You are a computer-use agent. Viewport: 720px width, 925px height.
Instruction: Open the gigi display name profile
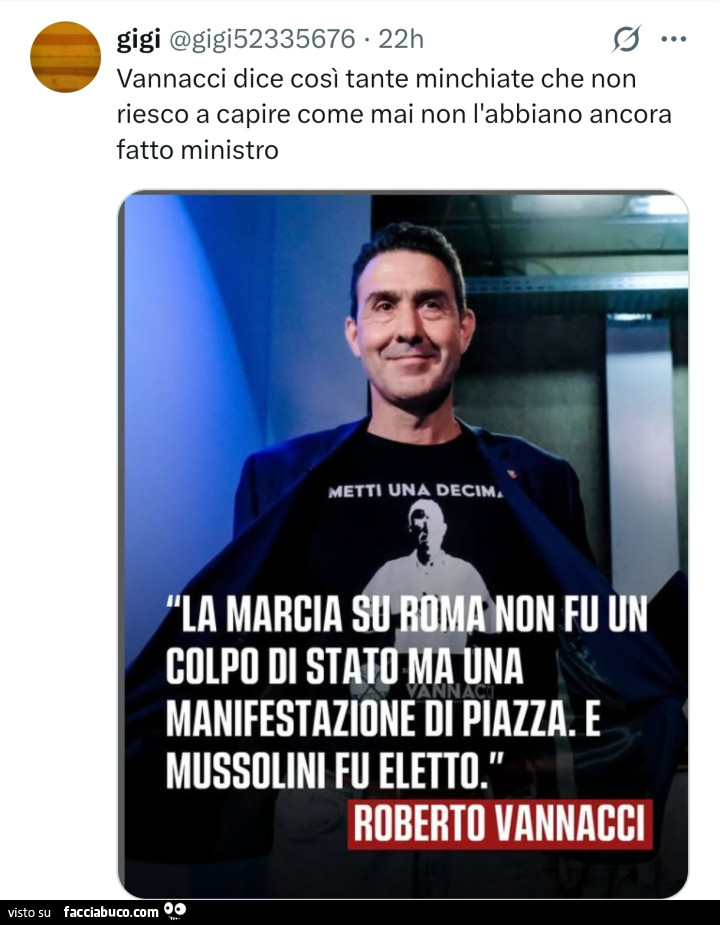pos(138,39)
